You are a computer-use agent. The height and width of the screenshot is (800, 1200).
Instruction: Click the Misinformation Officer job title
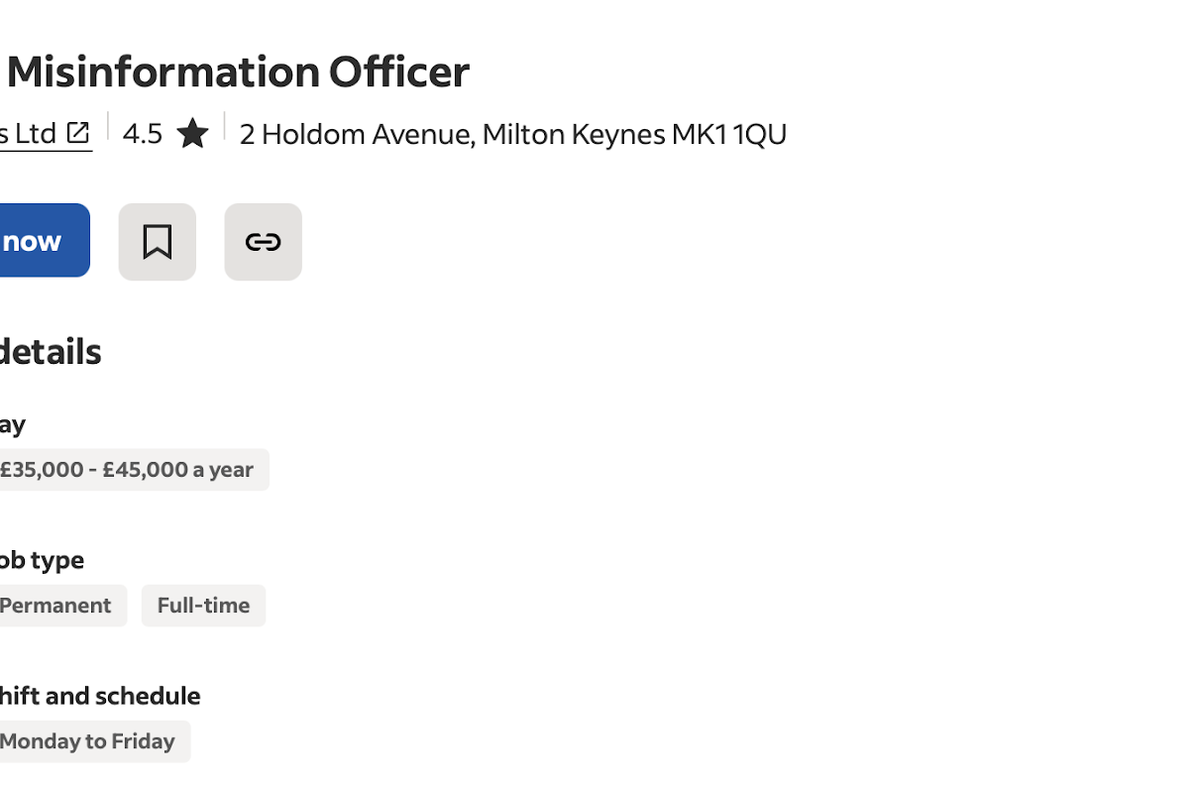tap(238, 72)
